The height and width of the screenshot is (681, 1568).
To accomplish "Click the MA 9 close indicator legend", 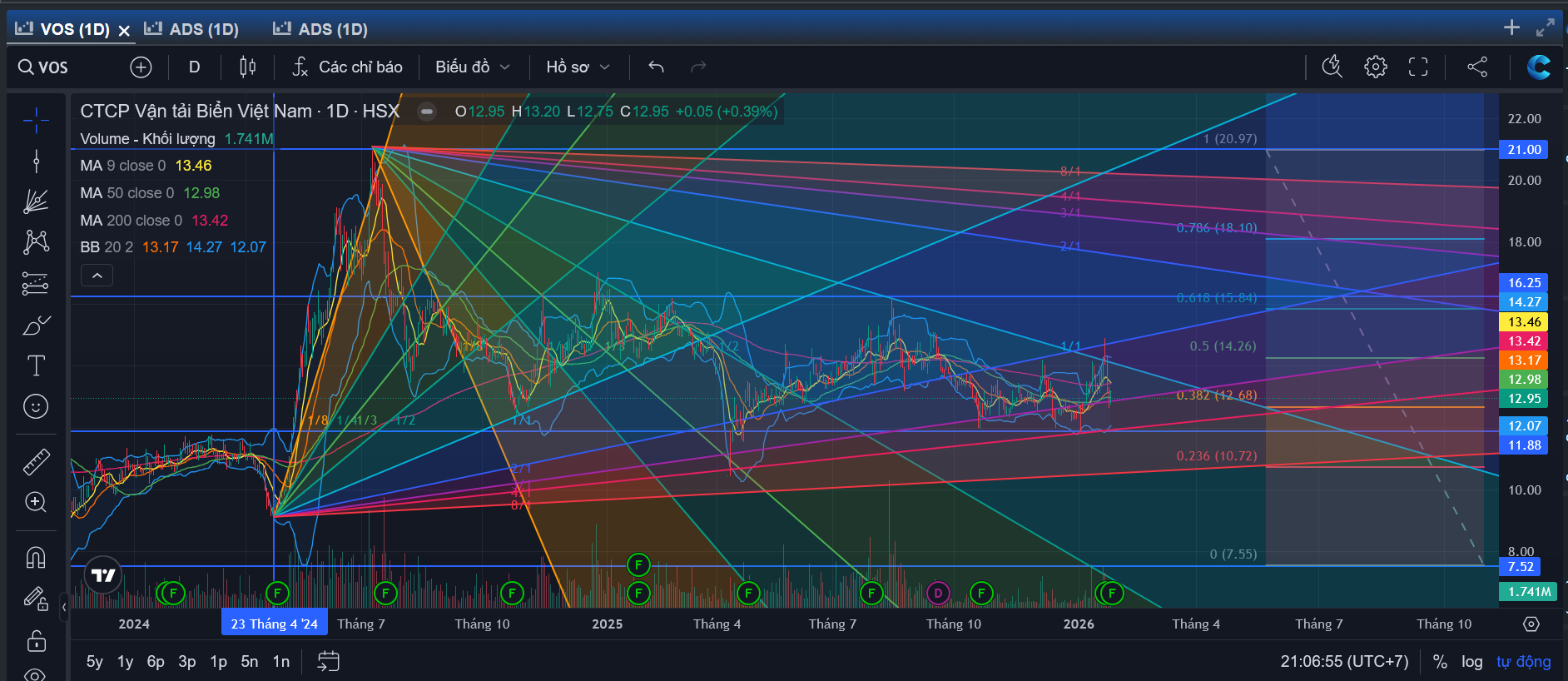I will click(146, 166).
